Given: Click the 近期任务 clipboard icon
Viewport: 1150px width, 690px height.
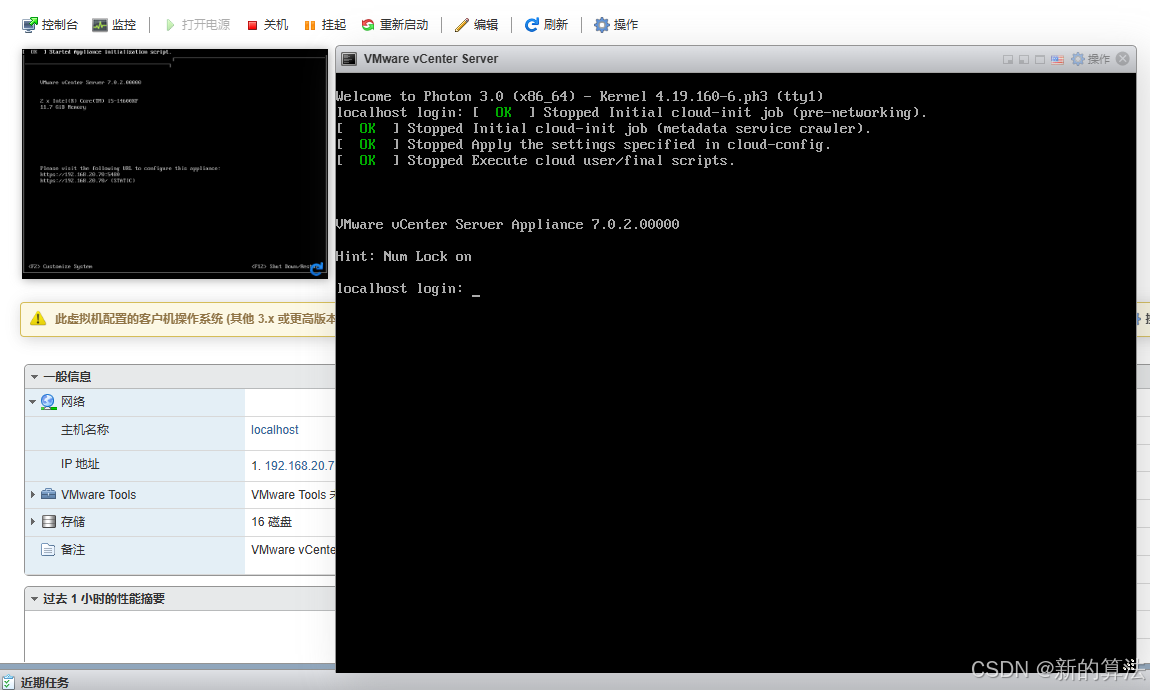Looking at the screenshot, I should [x=8, y=682].
